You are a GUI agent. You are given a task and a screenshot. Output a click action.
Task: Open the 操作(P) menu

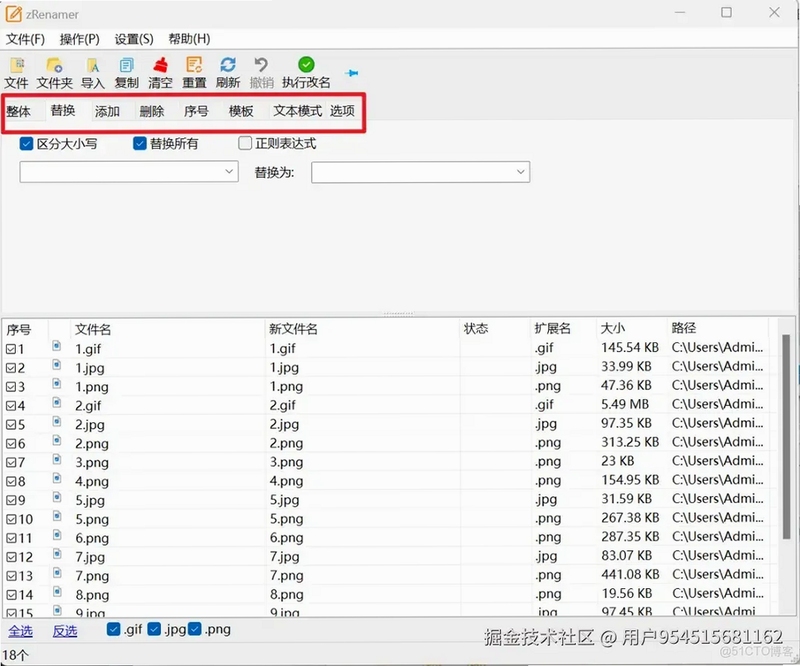80,39
